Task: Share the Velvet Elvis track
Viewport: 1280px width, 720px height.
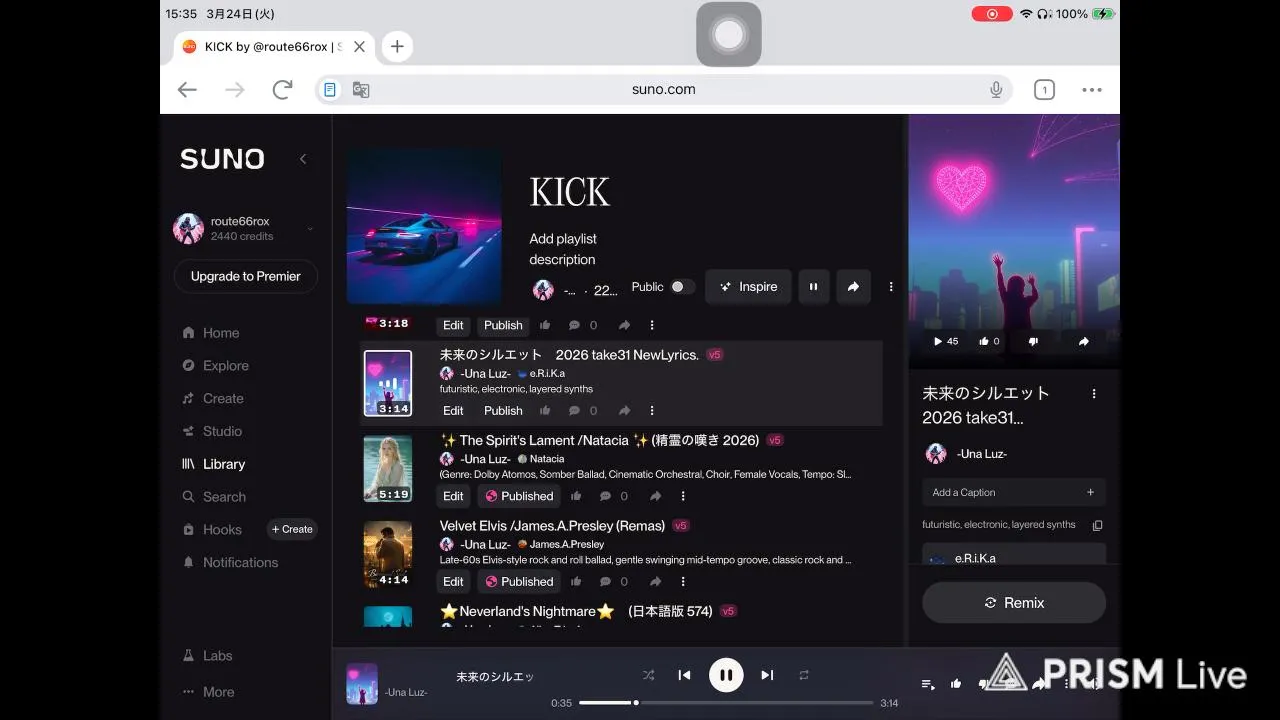Action: (x=655, y=582)
